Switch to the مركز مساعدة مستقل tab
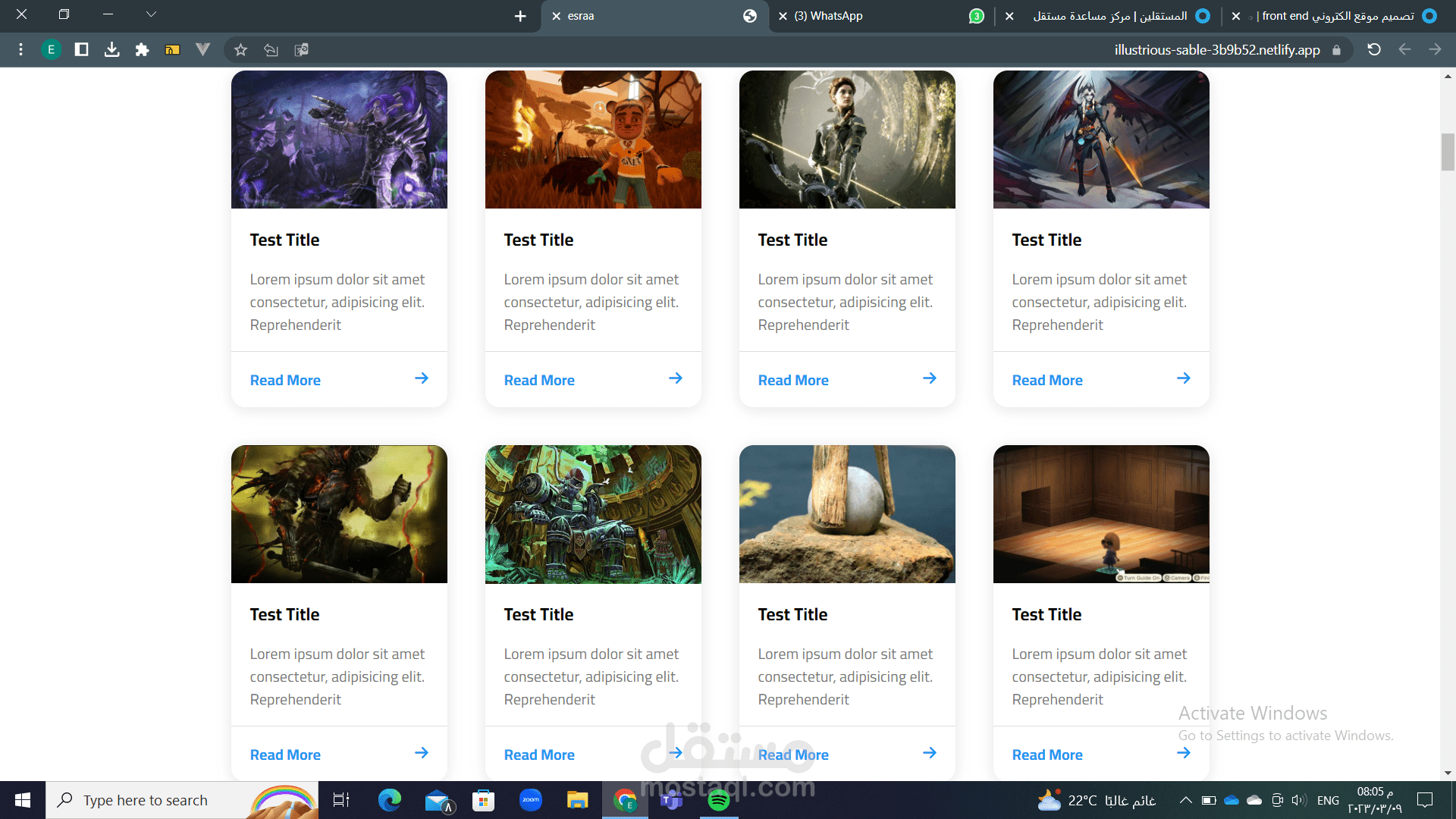Viewport: 1456px width, 819px height. (x=1109, y=16)
